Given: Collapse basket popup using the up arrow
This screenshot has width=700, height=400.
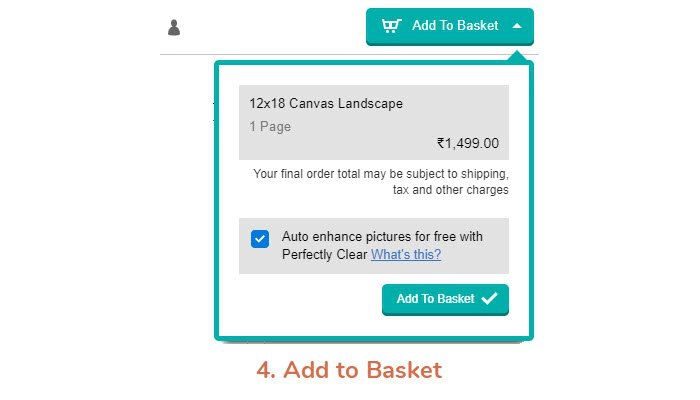Looking at the screenshot, I should tap(516, 26).
